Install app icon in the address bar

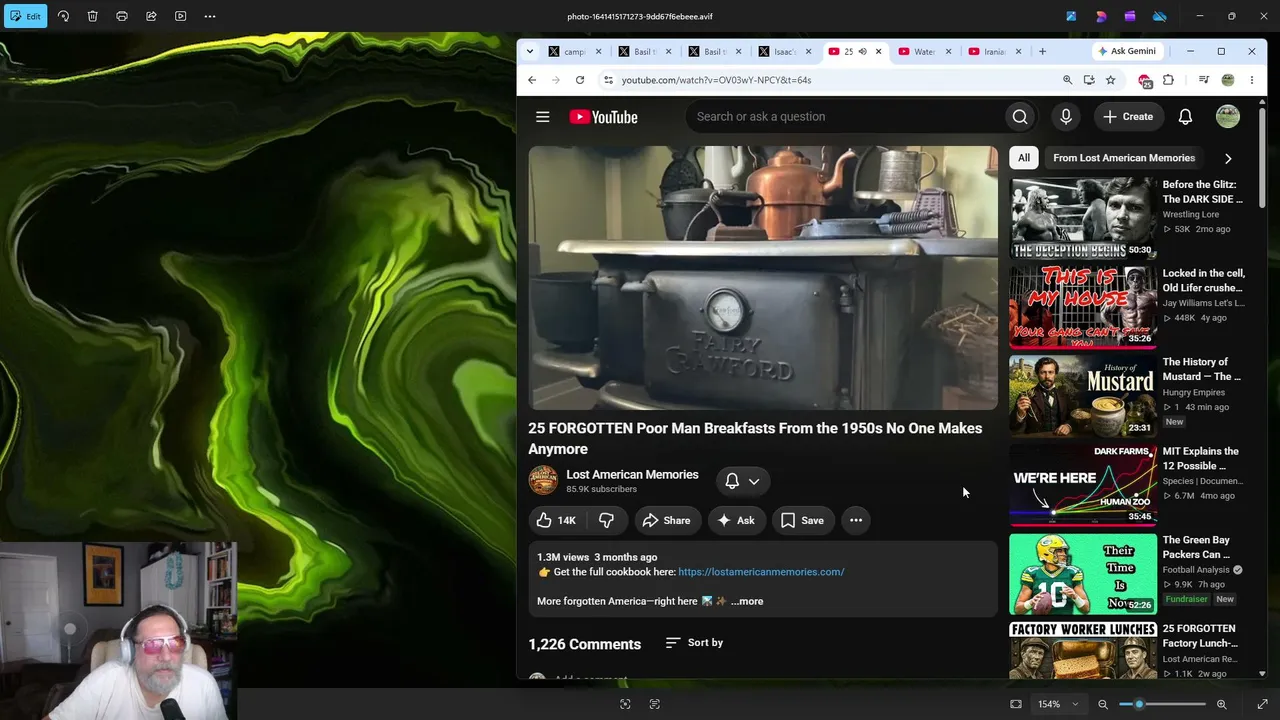coord(1089,80)
